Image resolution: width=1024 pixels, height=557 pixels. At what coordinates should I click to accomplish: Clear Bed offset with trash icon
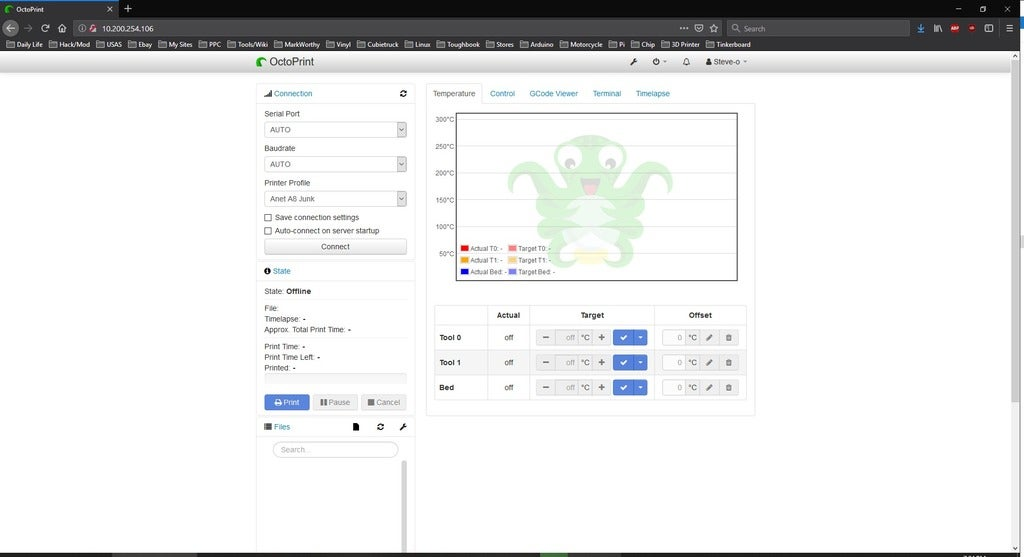[729, 387]
